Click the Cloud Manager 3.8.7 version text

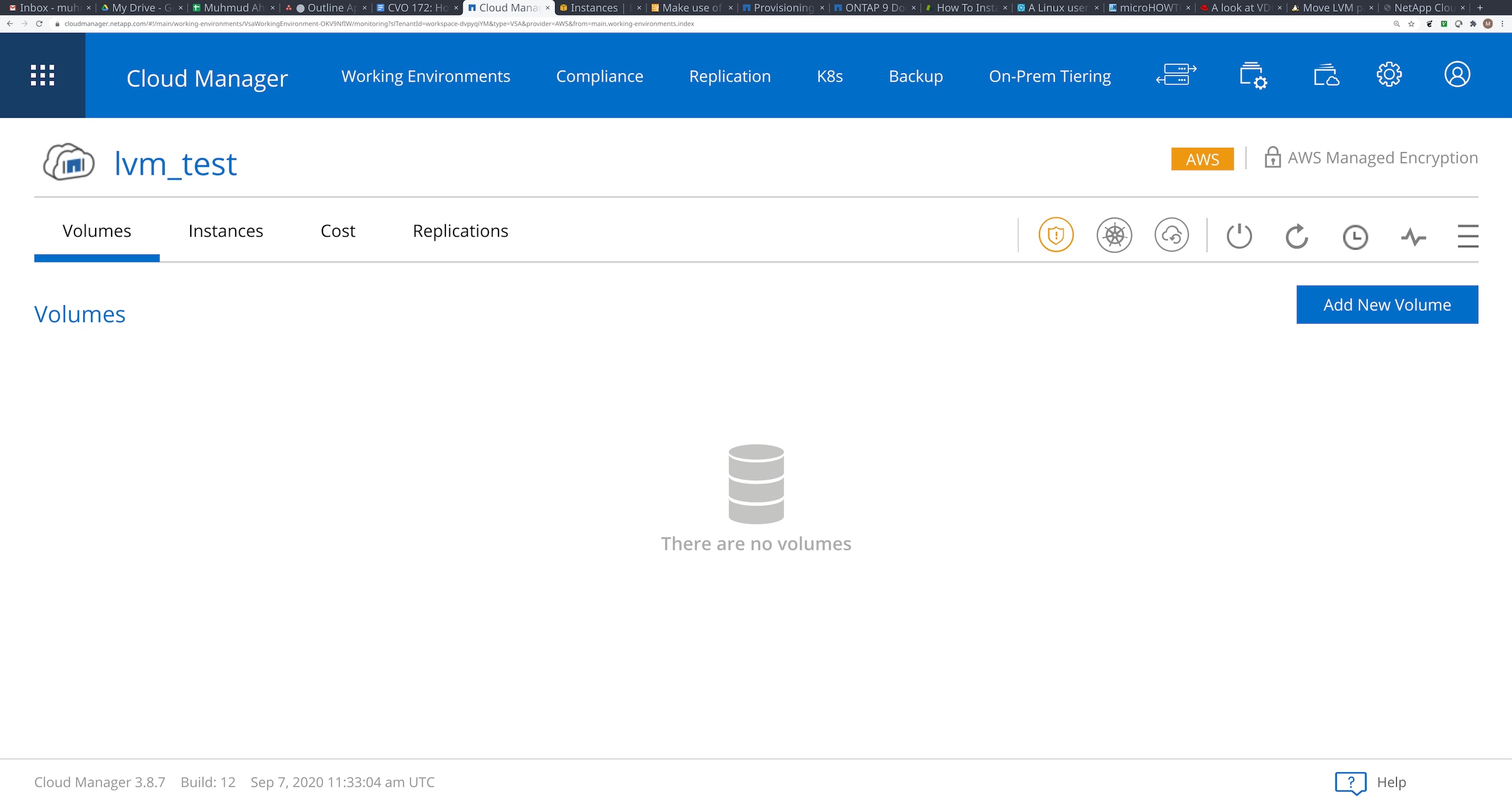[x=100, y=782]
